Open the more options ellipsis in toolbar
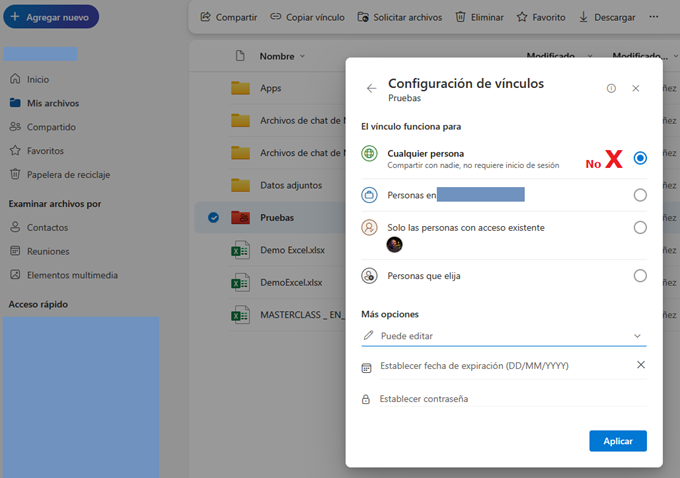680x478 pixels. 654,17
